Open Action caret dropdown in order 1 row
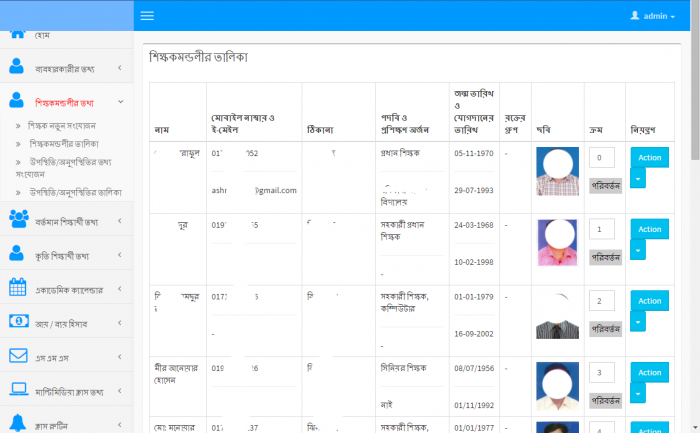700x433 pixels. tap(638, 250)
